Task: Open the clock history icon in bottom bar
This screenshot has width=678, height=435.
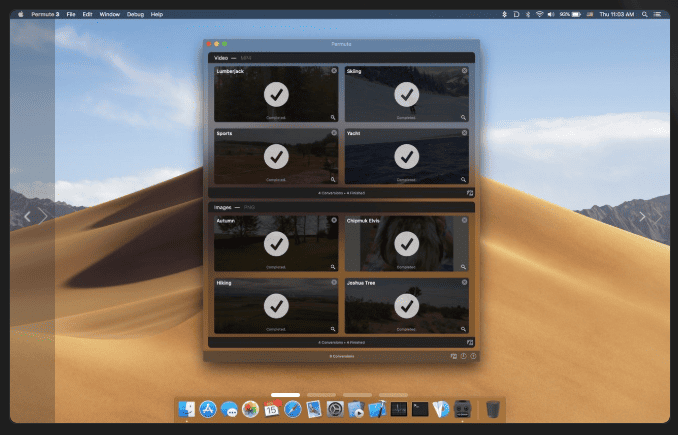Action: (x=464, y=356)
